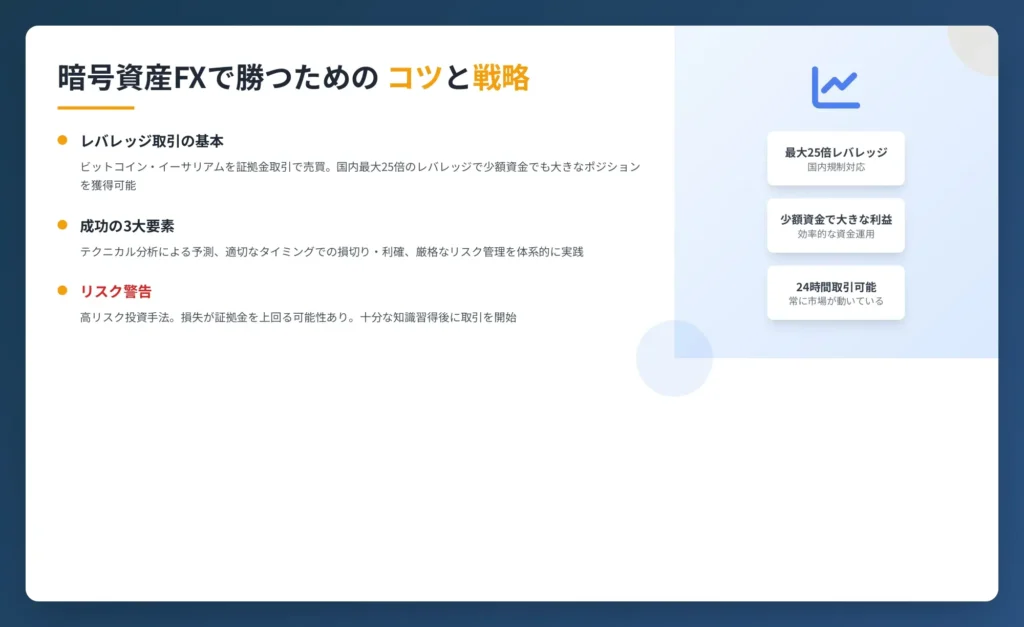1024x627 pixels.
Task: Click the red リスク警告 heading
Action: pos(116,291)
